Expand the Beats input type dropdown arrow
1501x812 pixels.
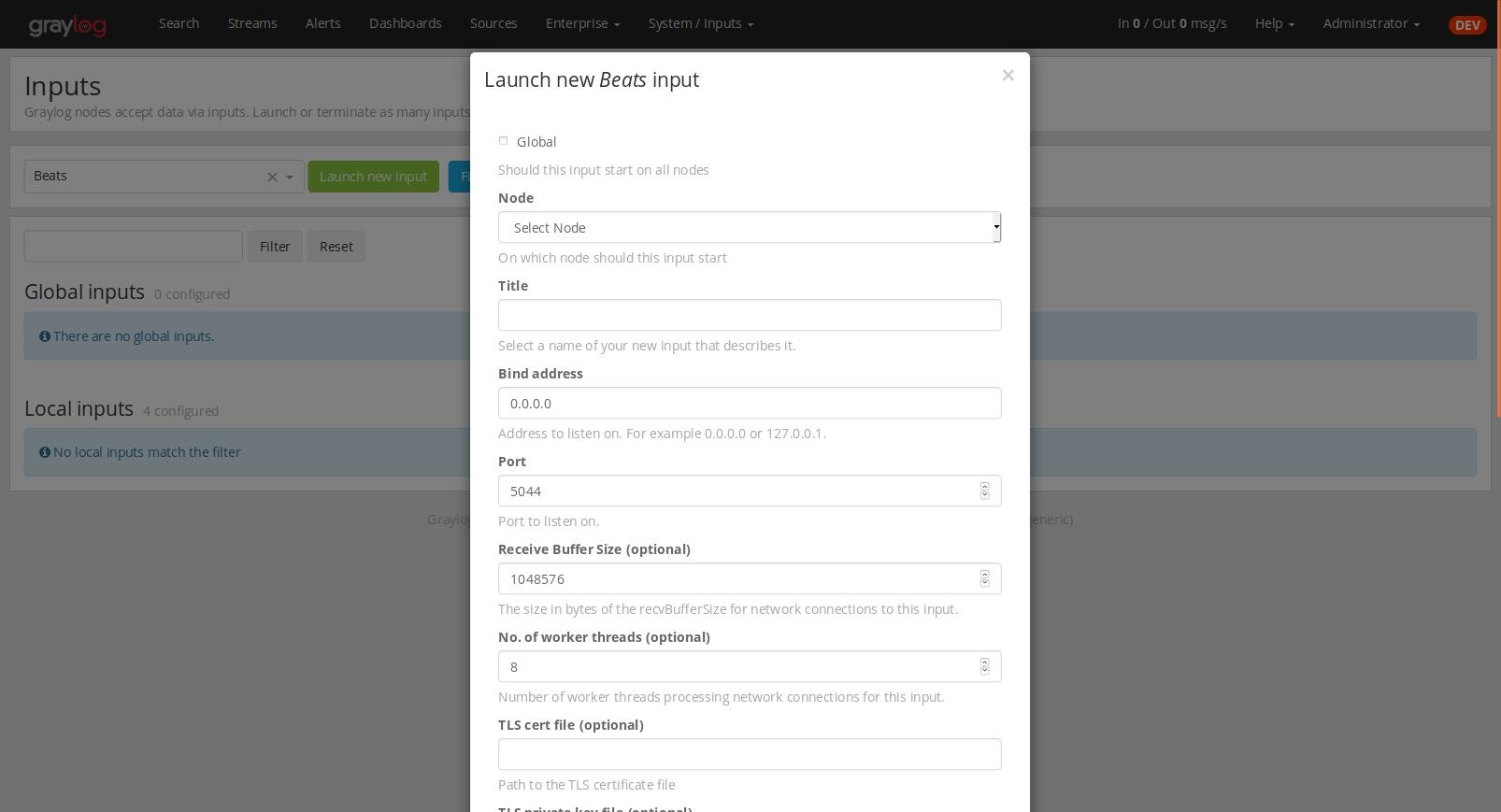[290, 178]
